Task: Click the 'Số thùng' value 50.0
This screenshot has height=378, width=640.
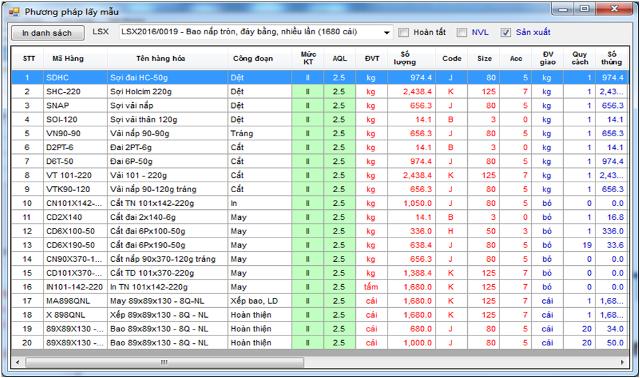Action: coord(611,342)
